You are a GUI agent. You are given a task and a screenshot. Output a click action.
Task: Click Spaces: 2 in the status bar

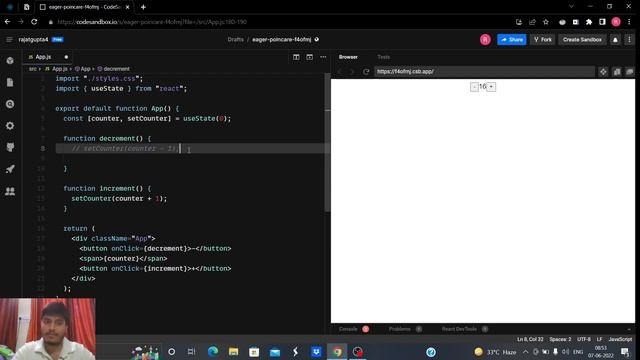point(560,339)
